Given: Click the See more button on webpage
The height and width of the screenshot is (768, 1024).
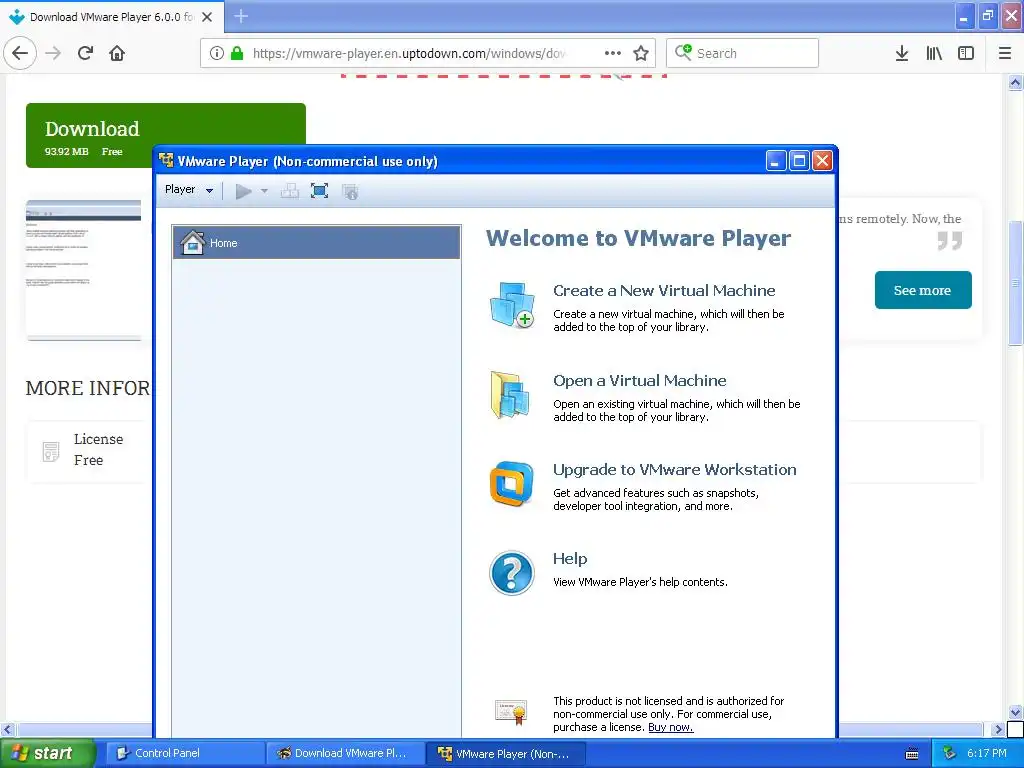Looking at the screenshot, I should [x=923, y=291].
